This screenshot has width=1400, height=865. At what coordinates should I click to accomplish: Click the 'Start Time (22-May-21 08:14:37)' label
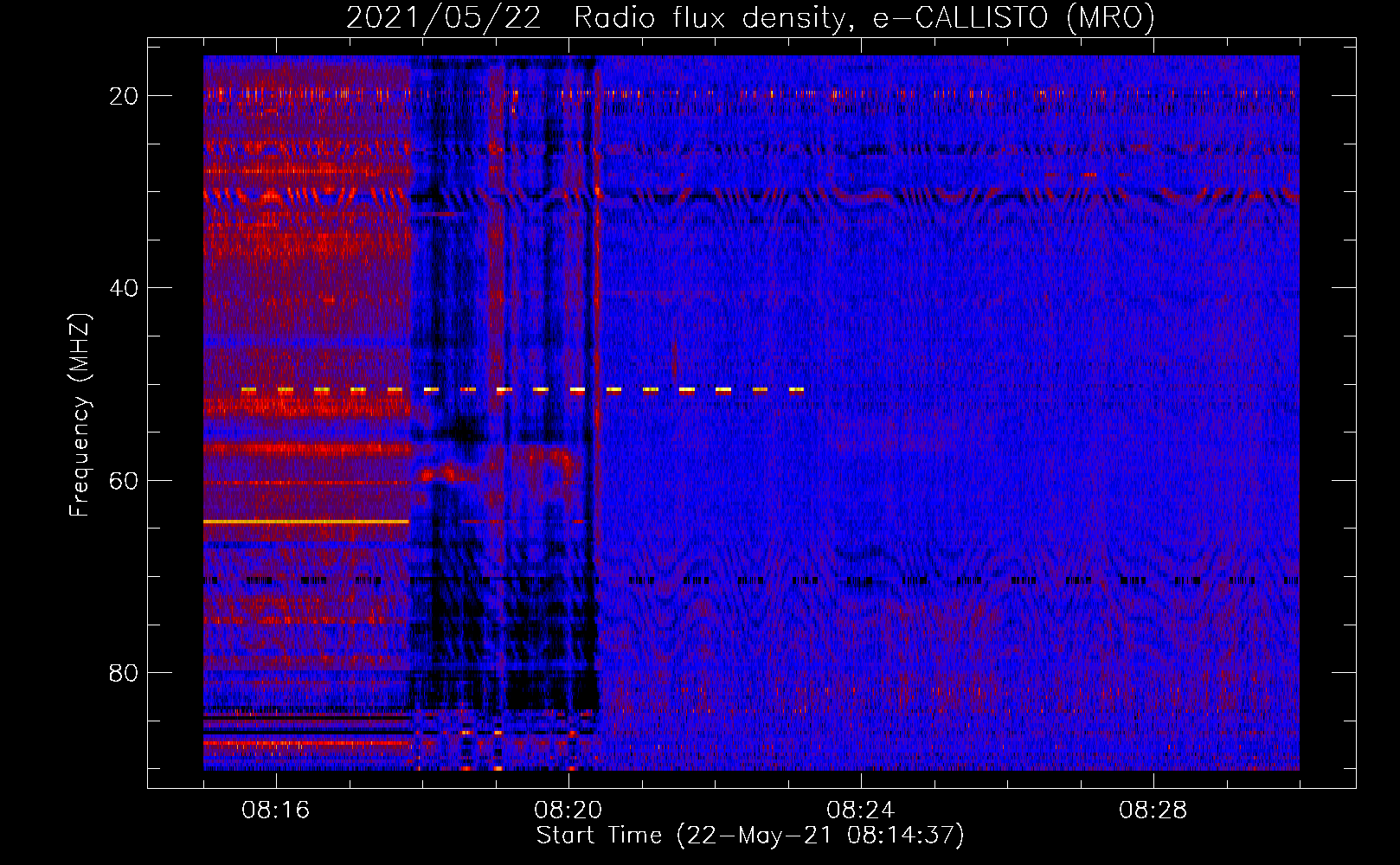coord(750,836)
